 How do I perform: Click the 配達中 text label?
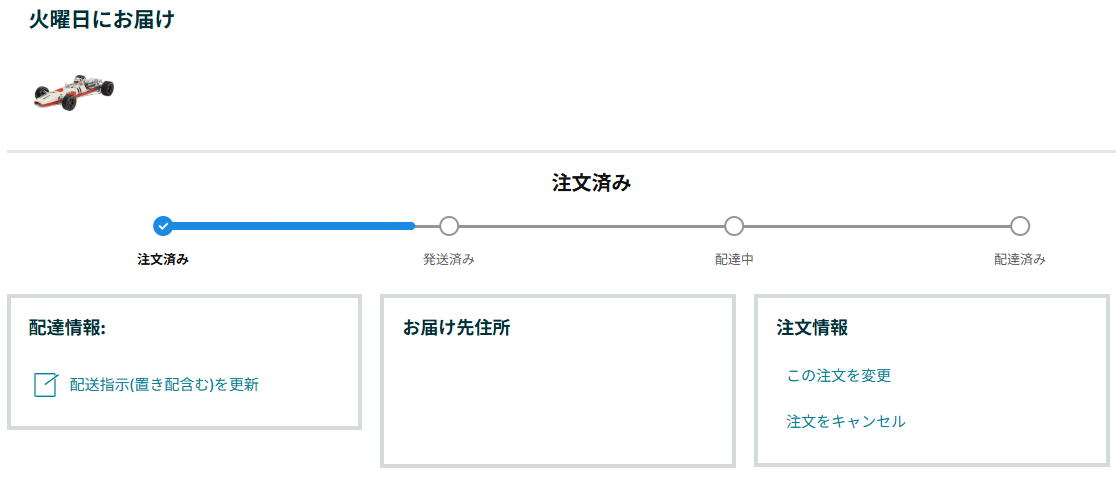tap(734, 260)
